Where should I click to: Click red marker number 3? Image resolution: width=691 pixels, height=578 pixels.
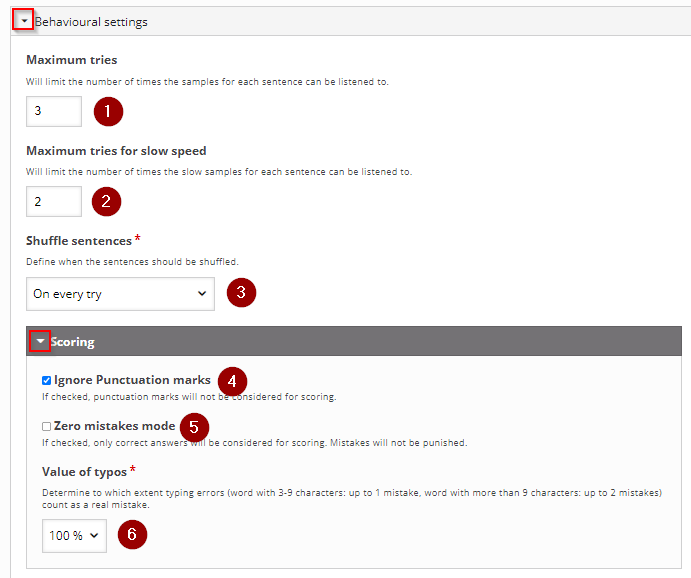click(241, 293)
